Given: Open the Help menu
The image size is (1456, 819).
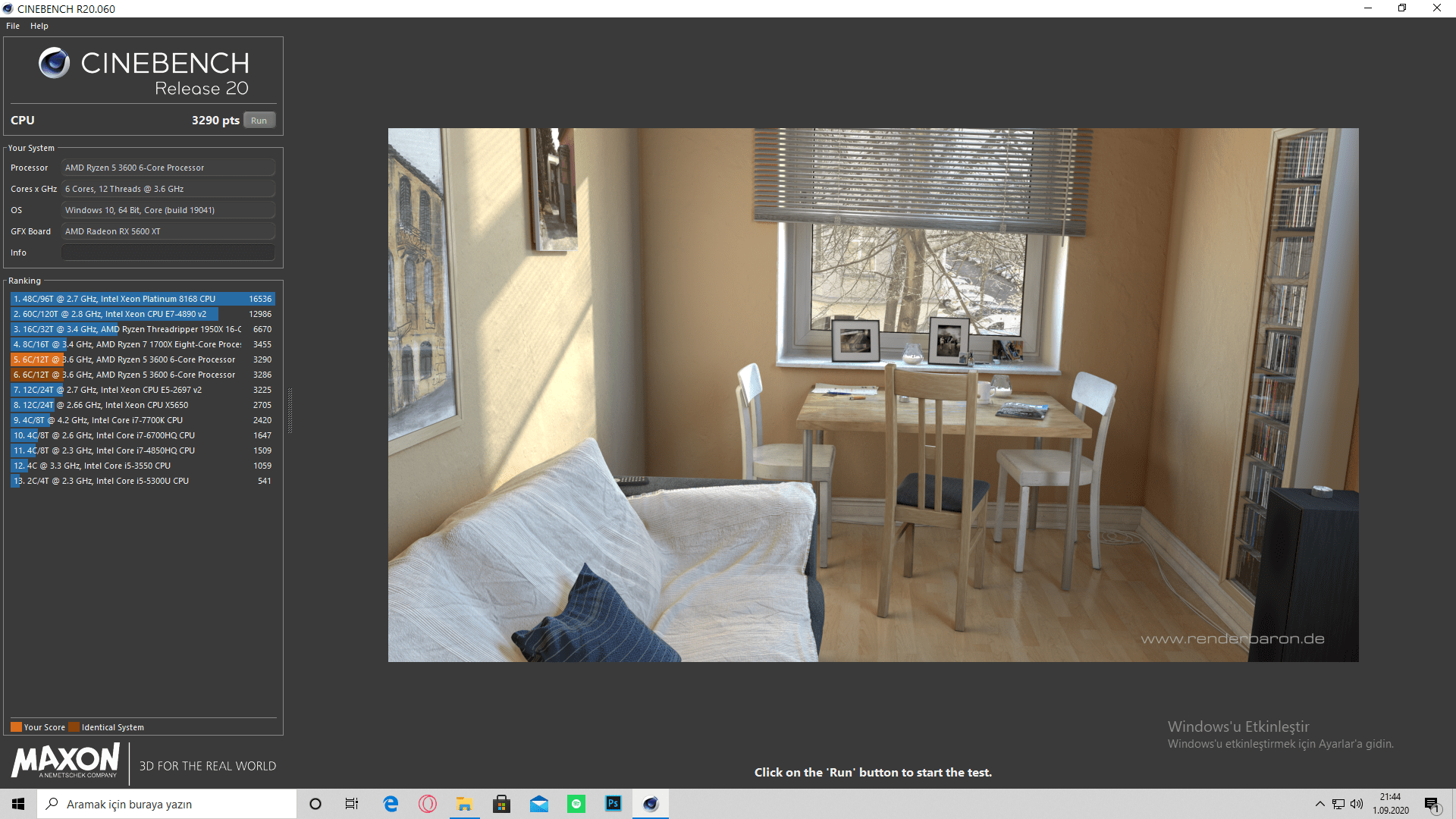Looking at the screenshot, I should (39, 26).
